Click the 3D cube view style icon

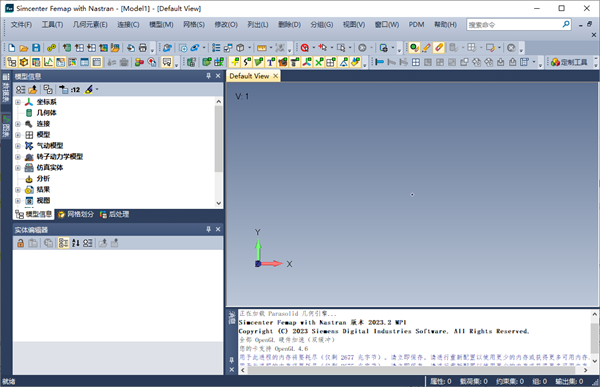pyautogui.click(x=240, y=48)
